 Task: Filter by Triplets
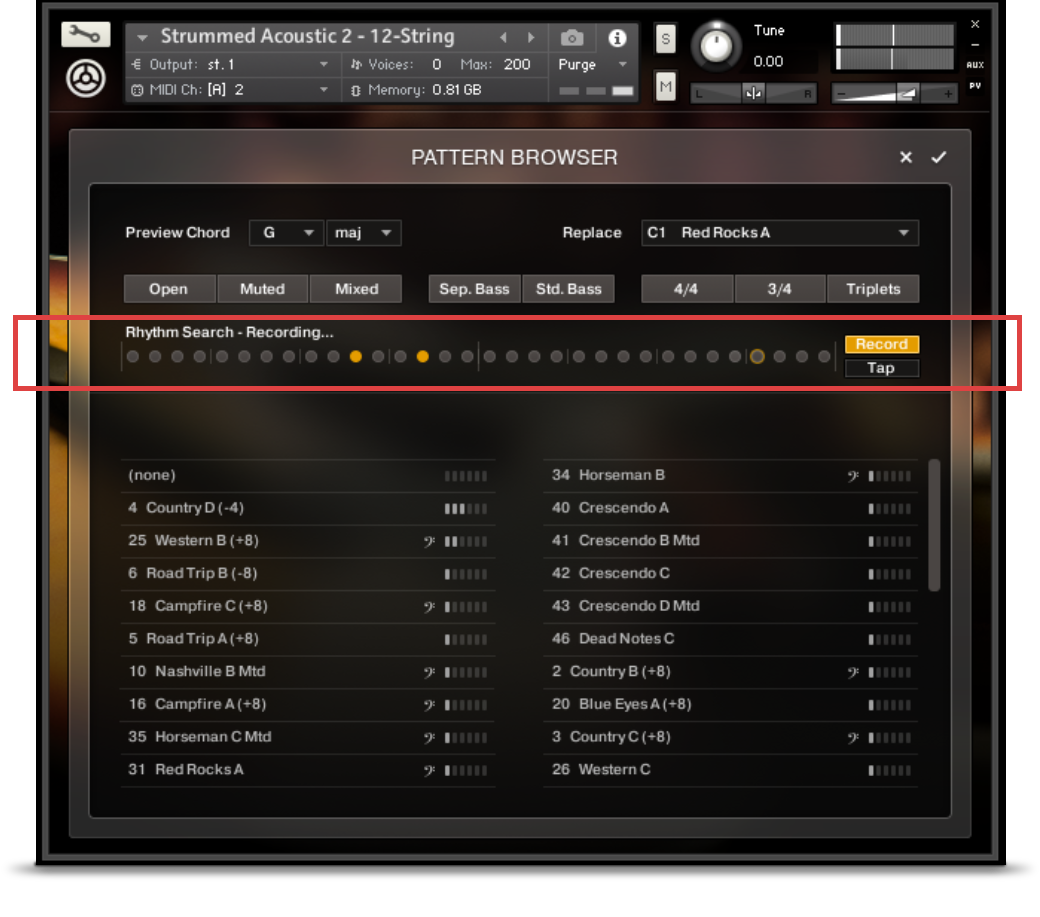point(874,289)
